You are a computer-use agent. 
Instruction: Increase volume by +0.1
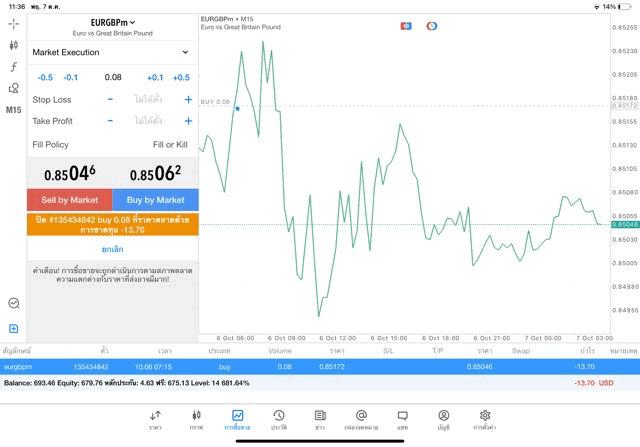155,77
